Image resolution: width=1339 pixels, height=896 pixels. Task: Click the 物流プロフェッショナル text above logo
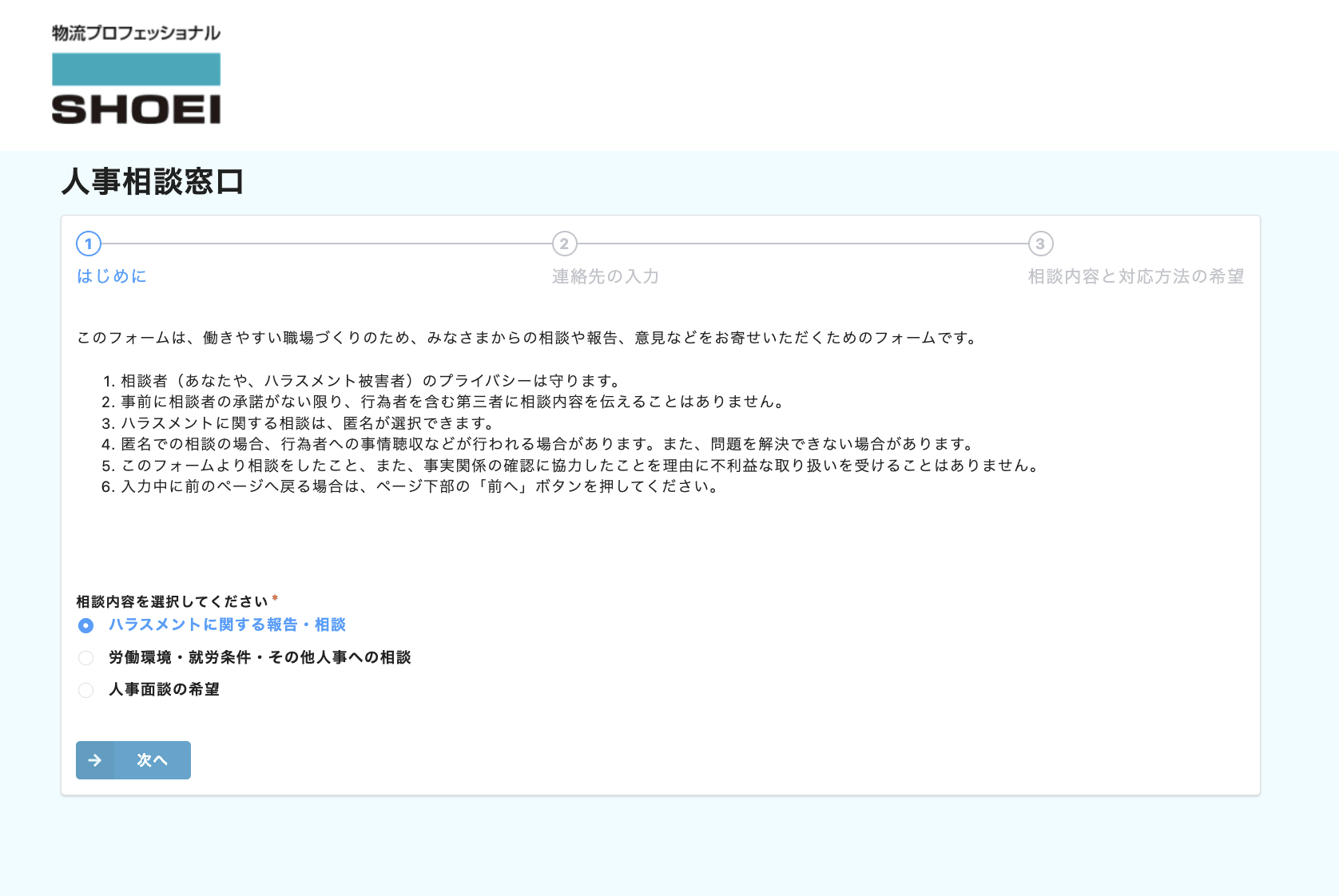pos(136,33)
